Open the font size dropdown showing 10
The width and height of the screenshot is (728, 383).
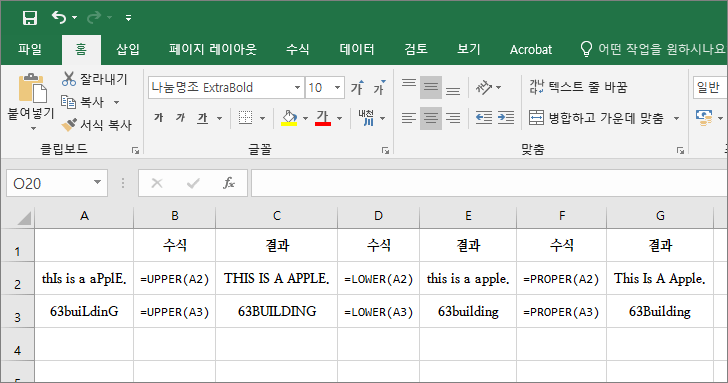coord(338,88)
